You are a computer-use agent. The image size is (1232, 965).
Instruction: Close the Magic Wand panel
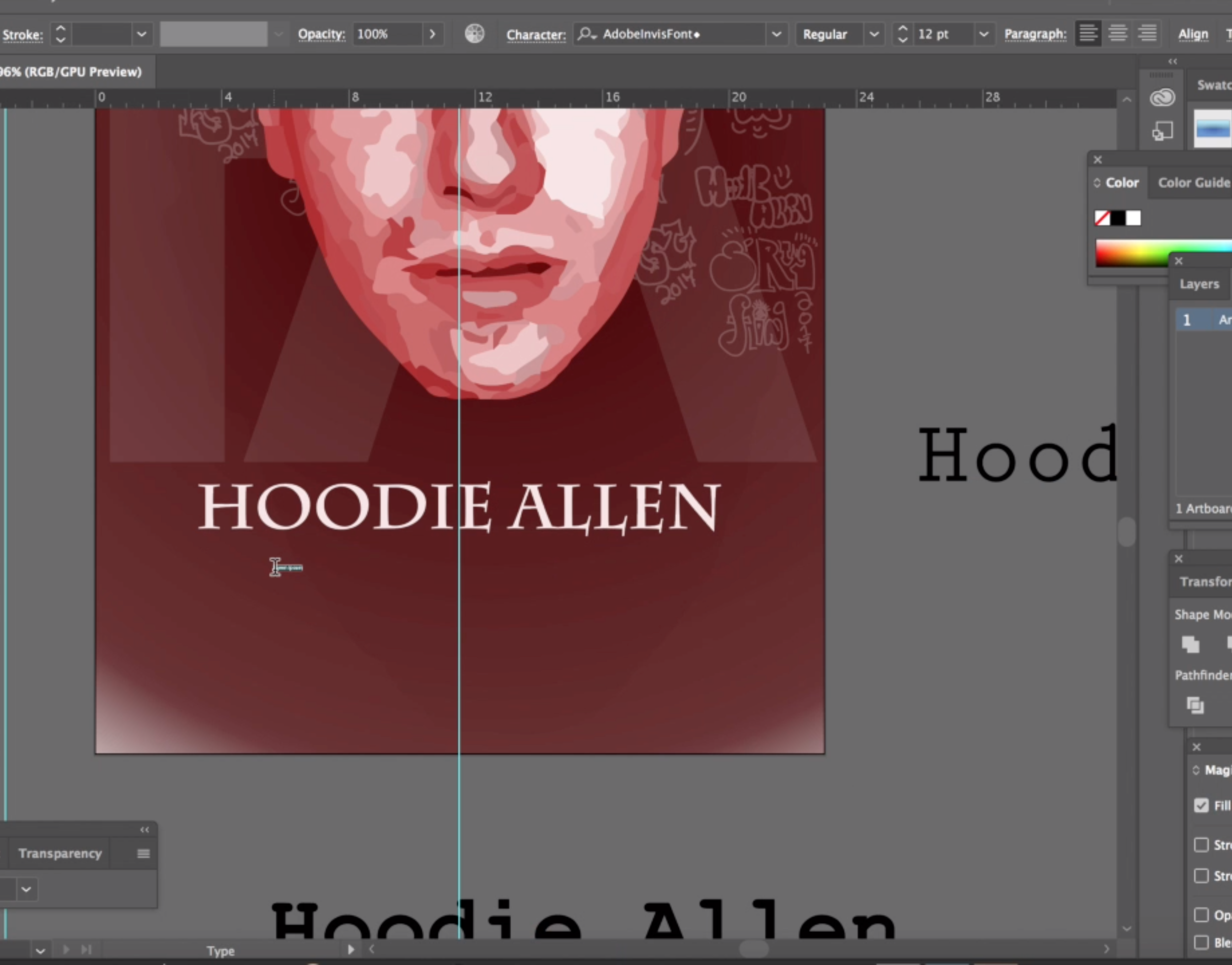tap(1196, 747)
